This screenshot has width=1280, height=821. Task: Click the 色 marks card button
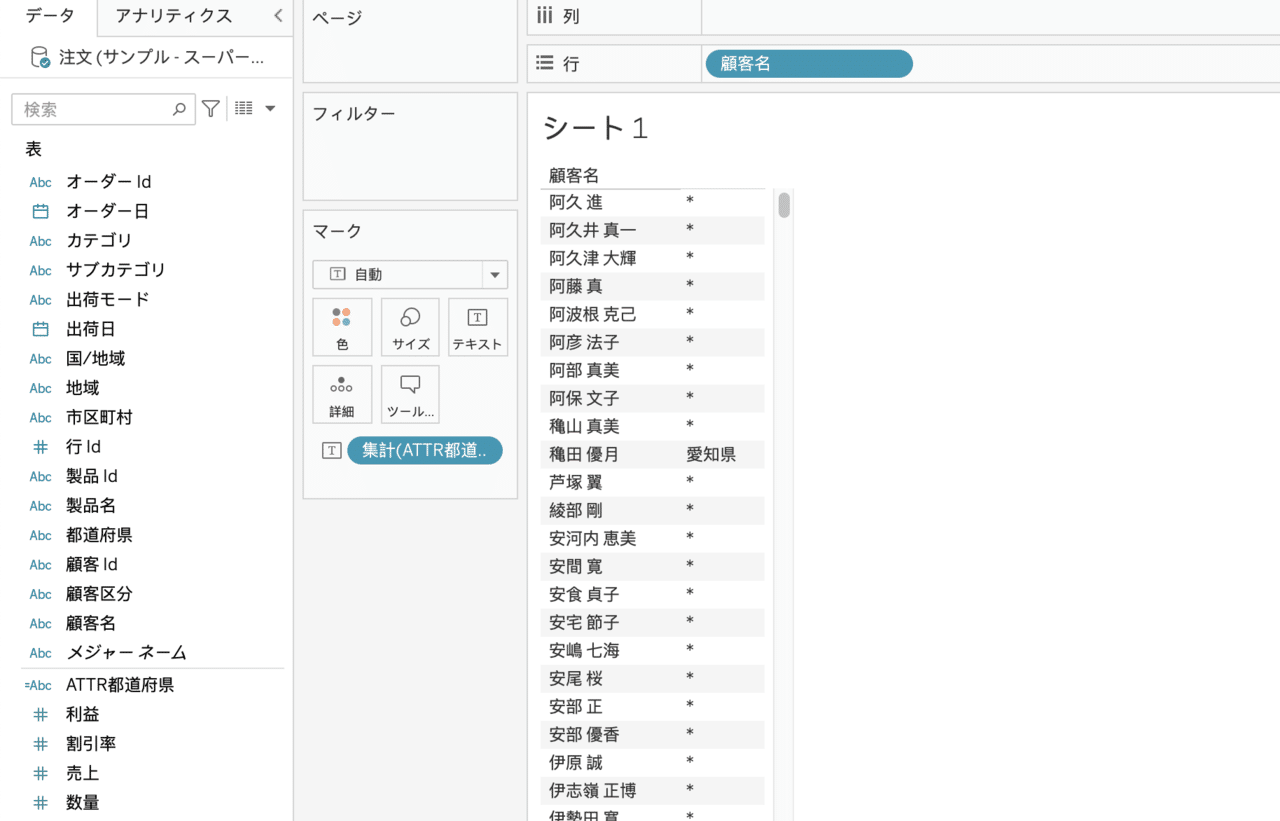[342, 327]
